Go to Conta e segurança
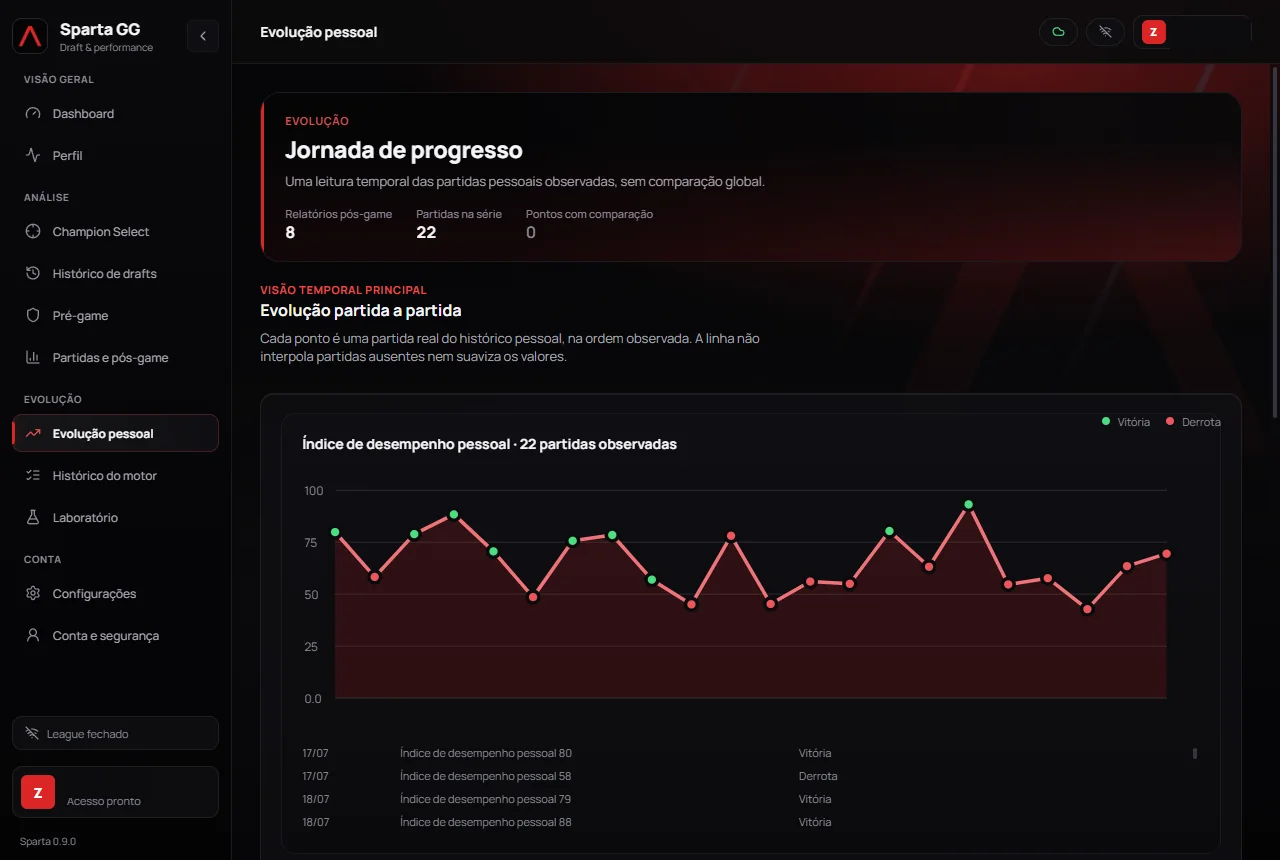 (x=115, y=636)
